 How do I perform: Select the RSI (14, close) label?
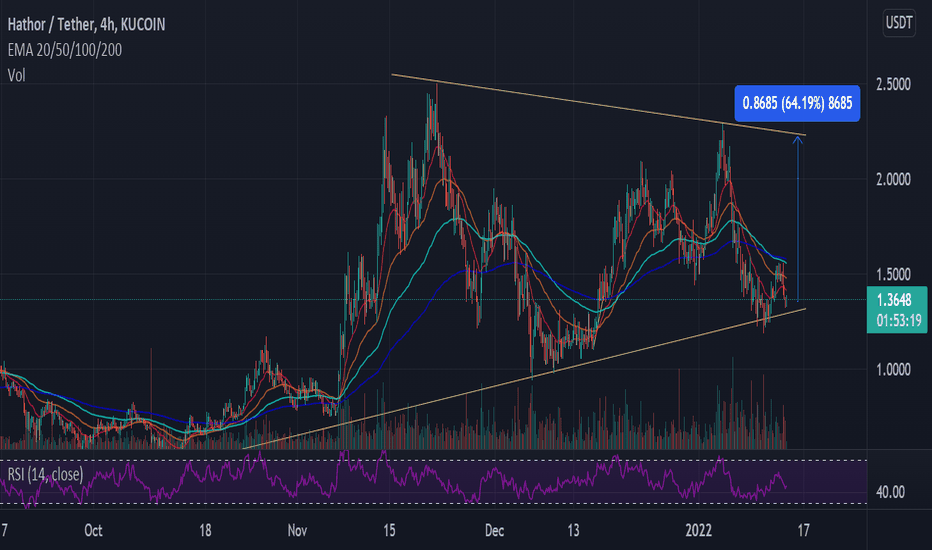tap(45, 474)
